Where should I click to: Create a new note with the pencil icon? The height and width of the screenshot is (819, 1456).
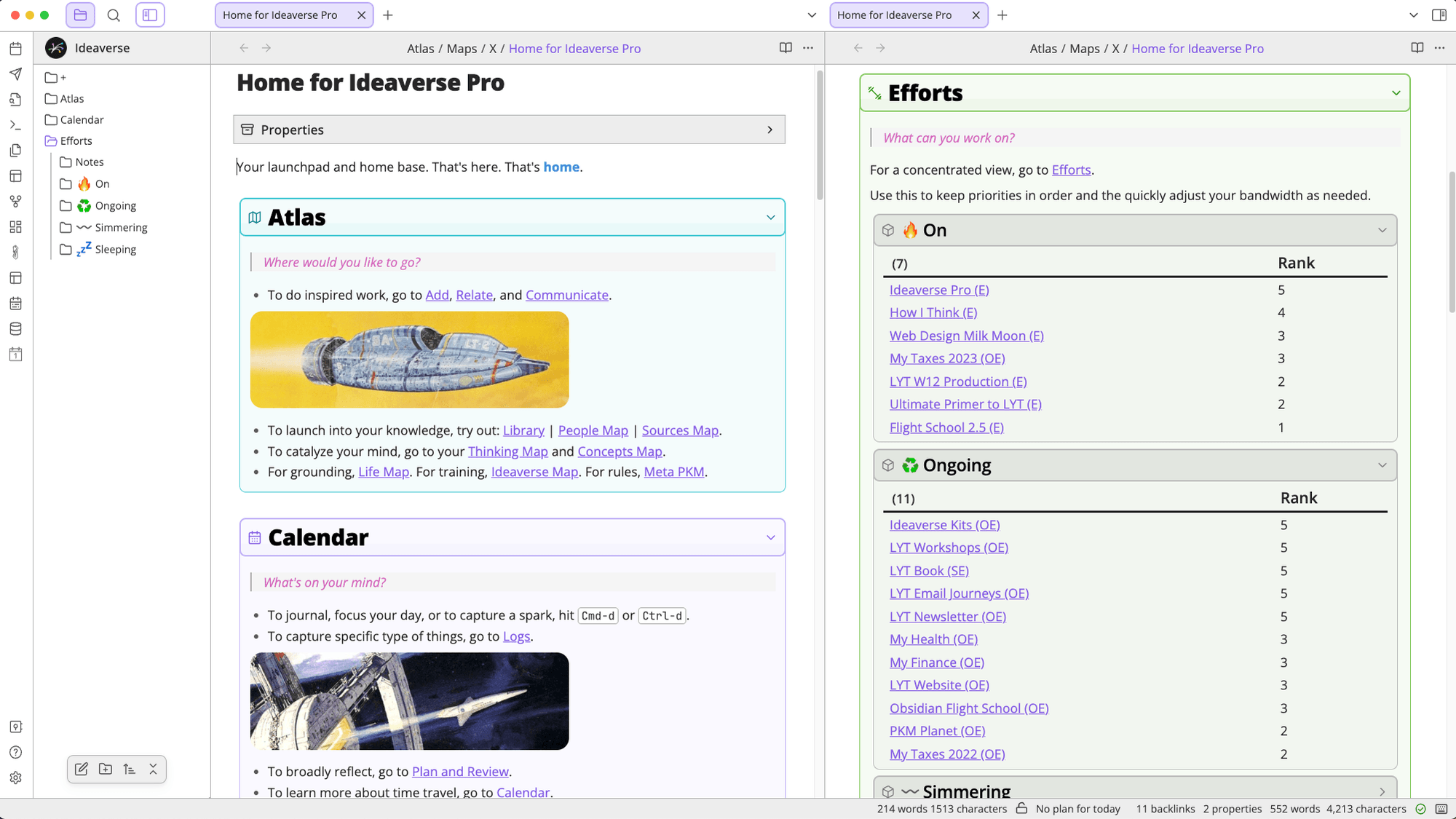(81, 769)
